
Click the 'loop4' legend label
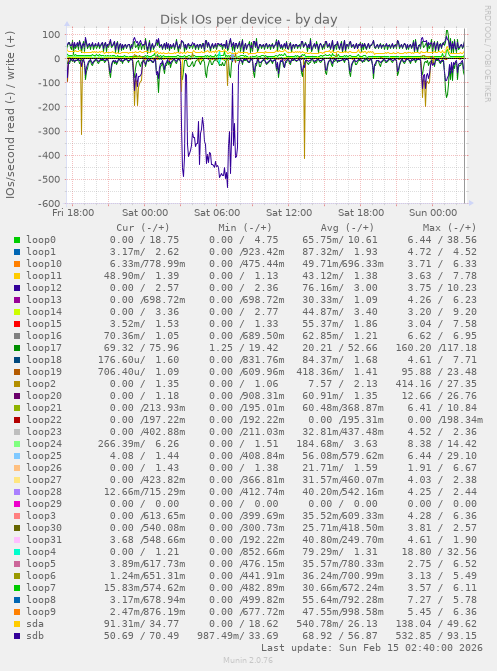click(x=41, y=552)
